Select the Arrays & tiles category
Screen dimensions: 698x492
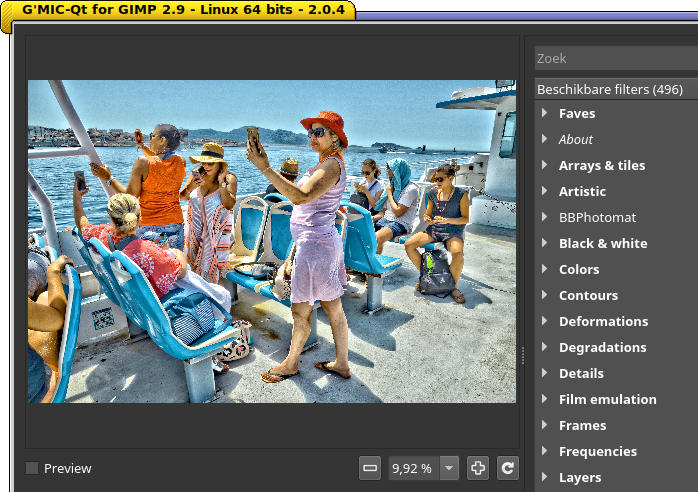pyautogui.click(x=602, y=166)
